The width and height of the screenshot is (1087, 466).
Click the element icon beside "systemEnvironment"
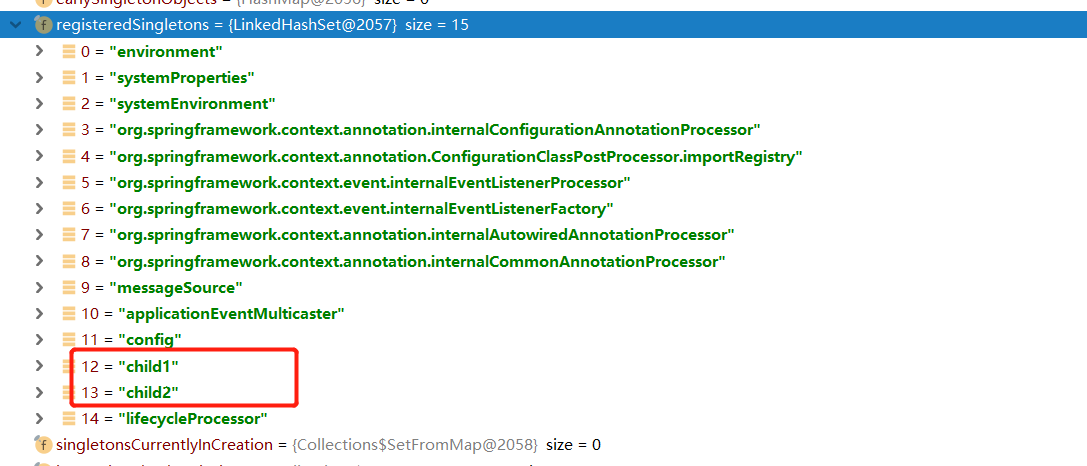point(69,104)
